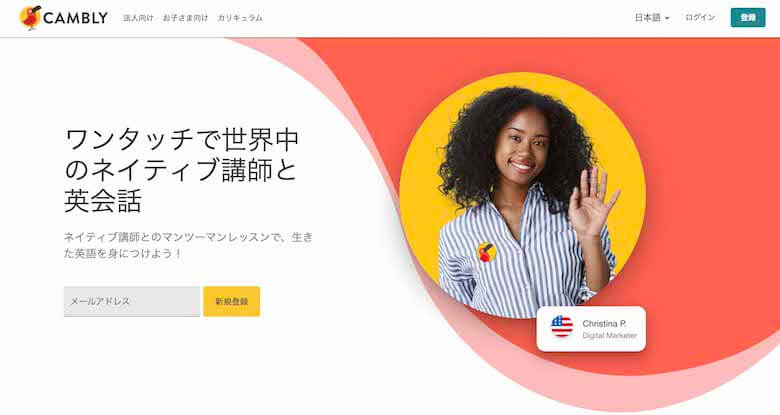
Task: Click the US flag icon on tutor card
Action: click(x=562, y=326)
